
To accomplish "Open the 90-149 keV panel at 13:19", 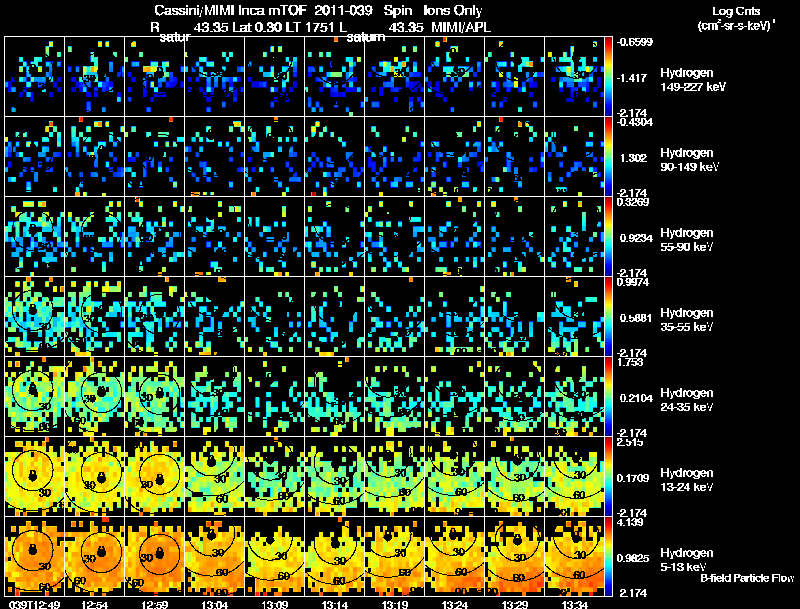I will (394, 157).
